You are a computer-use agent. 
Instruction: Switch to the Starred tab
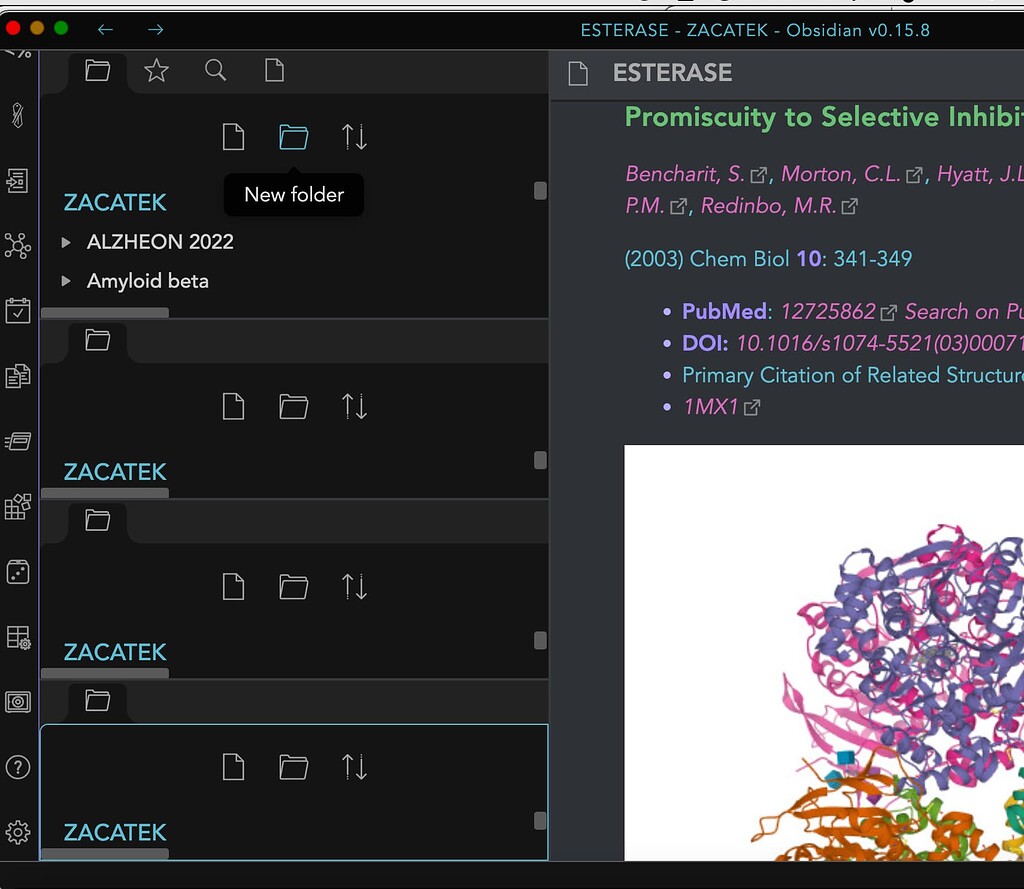156,70
